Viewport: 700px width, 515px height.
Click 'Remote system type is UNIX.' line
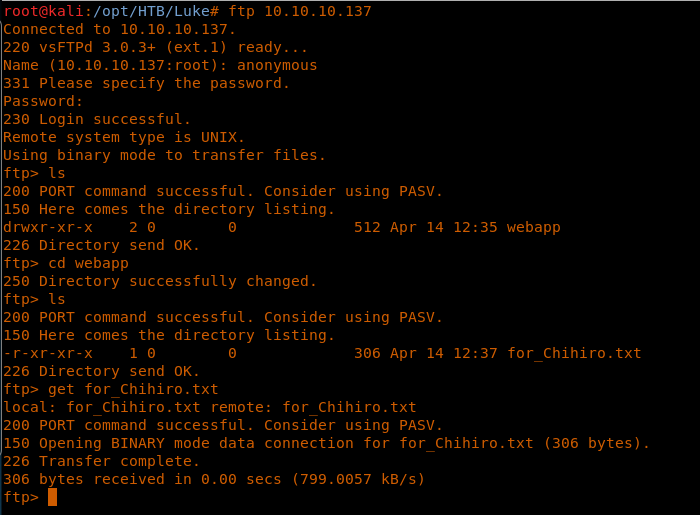tap(124, 137)
